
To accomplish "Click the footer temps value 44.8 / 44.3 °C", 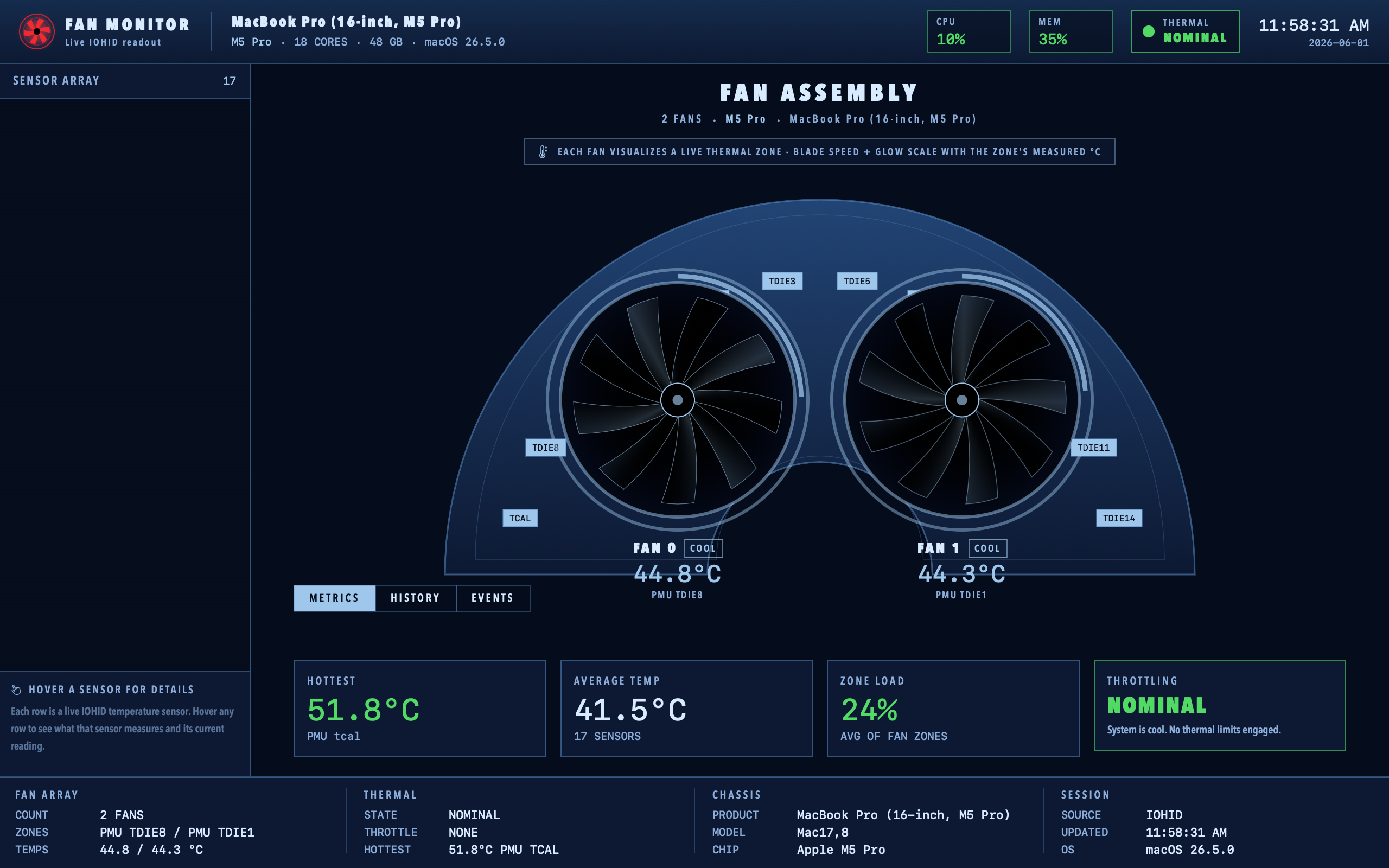I will point(151,850).
